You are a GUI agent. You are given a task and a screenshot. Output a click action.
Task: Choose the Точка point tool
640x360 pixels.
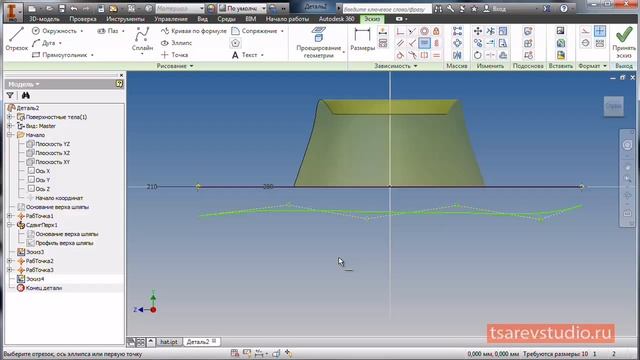pos(174,55)
